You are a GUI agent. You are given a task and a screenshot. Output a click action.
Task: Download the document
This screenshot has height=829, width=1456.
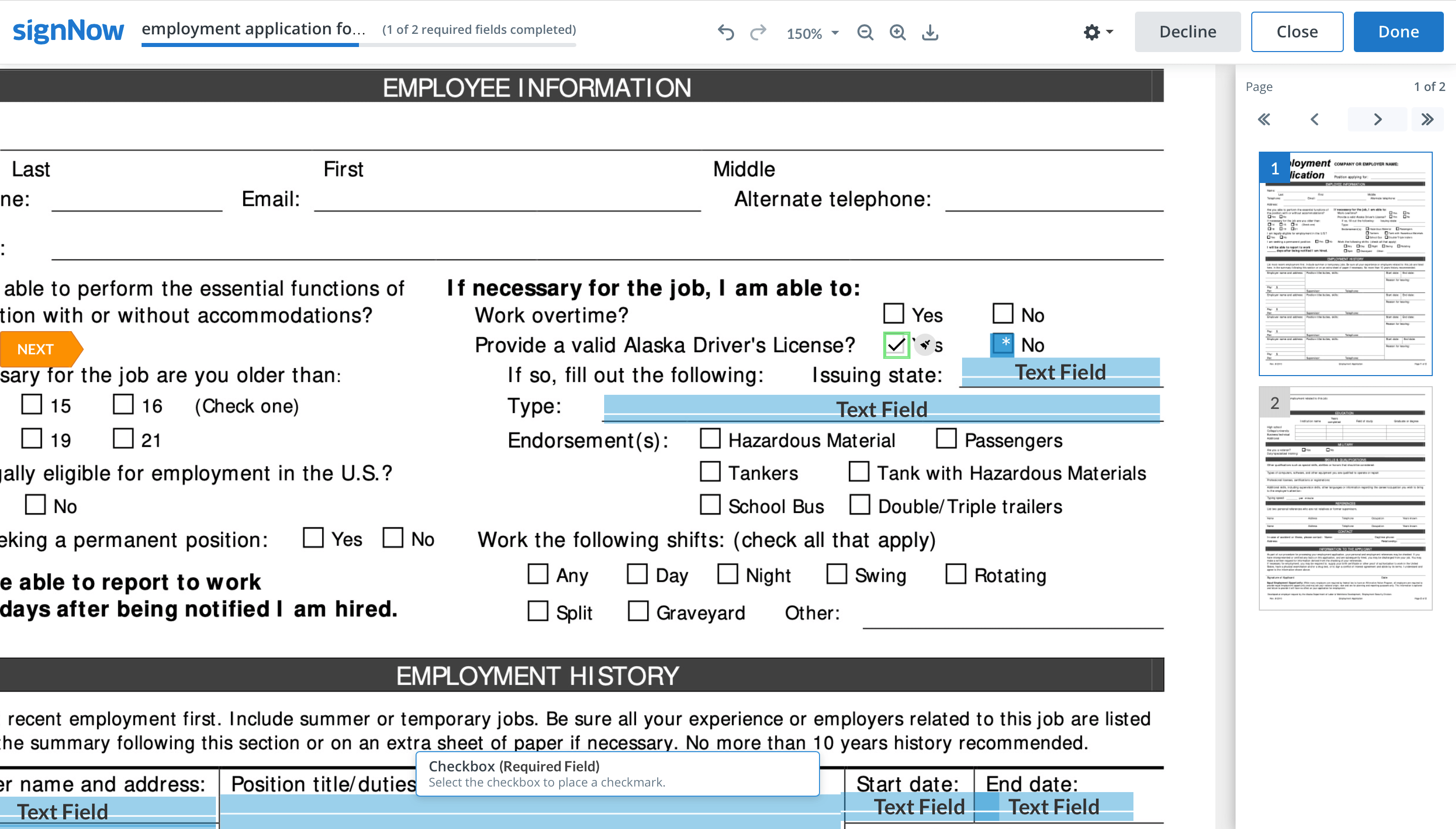(x=930, y=32)
